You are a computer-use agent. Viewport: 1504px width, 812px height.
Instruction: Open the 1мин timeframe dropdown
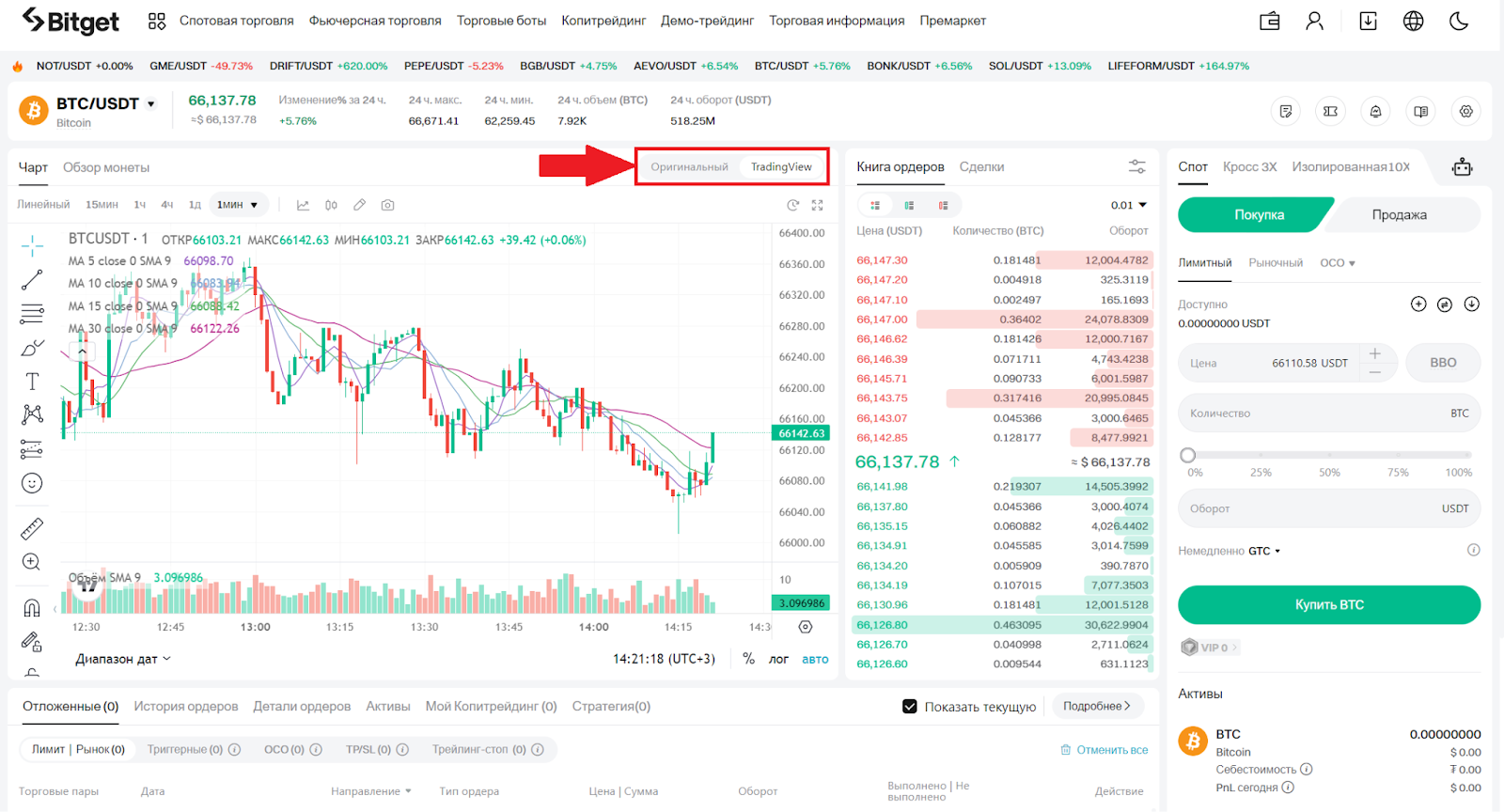(237, 205)
